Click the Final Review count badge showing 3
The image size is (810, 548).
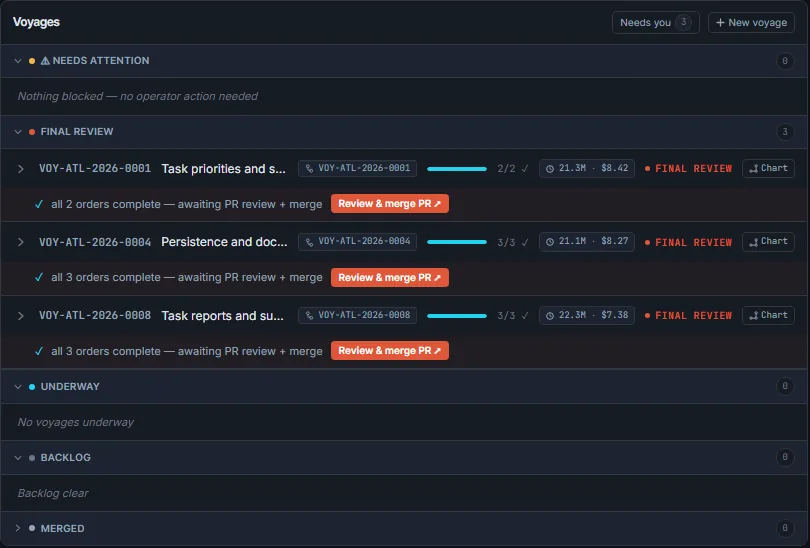click(x=785, y=132)
